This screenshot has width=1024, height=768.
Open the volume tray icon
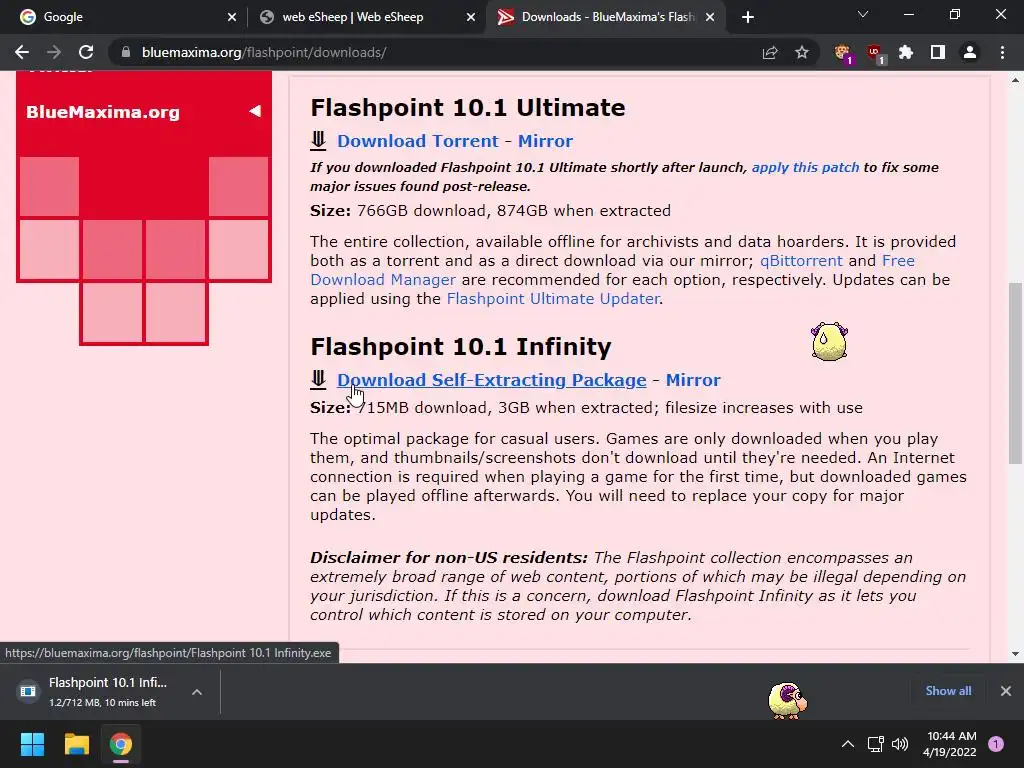click(x=900, y=744)
